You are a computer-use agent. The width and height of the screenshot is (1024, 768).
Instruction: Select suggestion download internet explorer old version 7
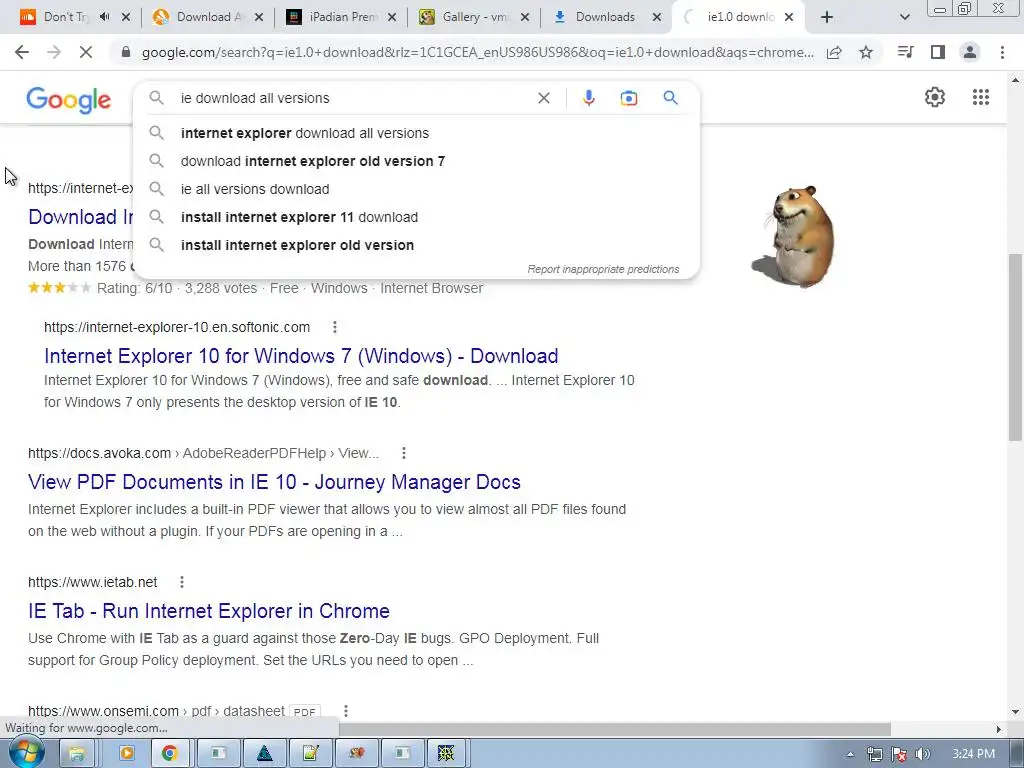[416, 161]
